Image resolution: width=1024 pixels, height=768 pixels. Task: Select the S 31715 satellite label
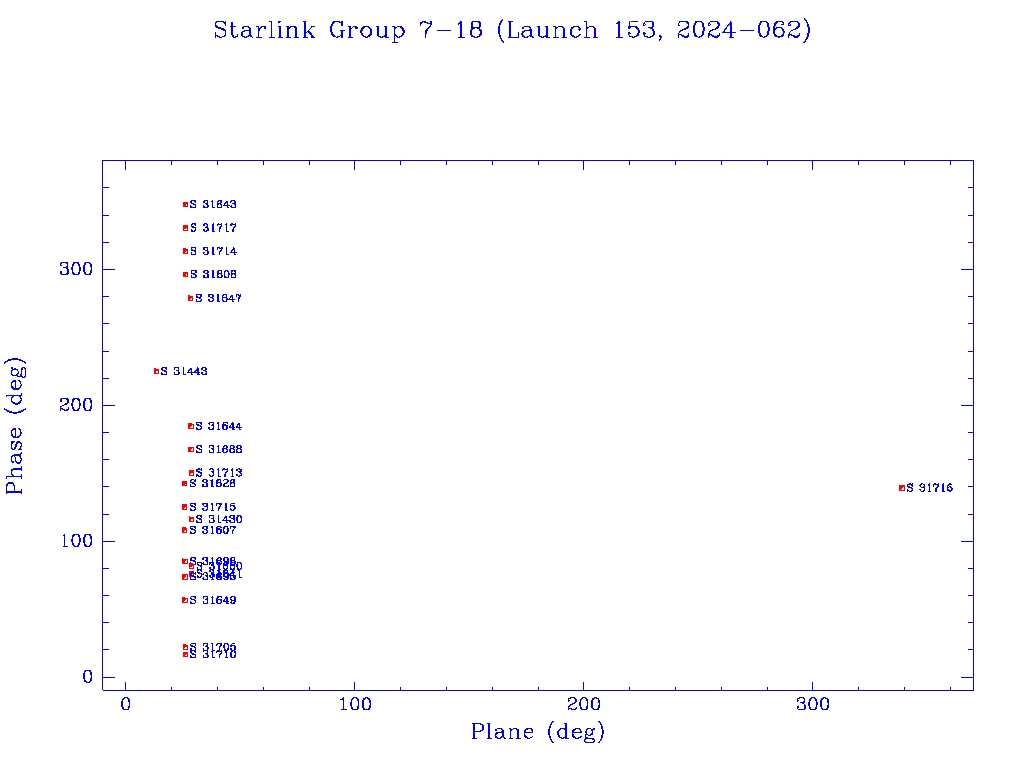(212, 507)
